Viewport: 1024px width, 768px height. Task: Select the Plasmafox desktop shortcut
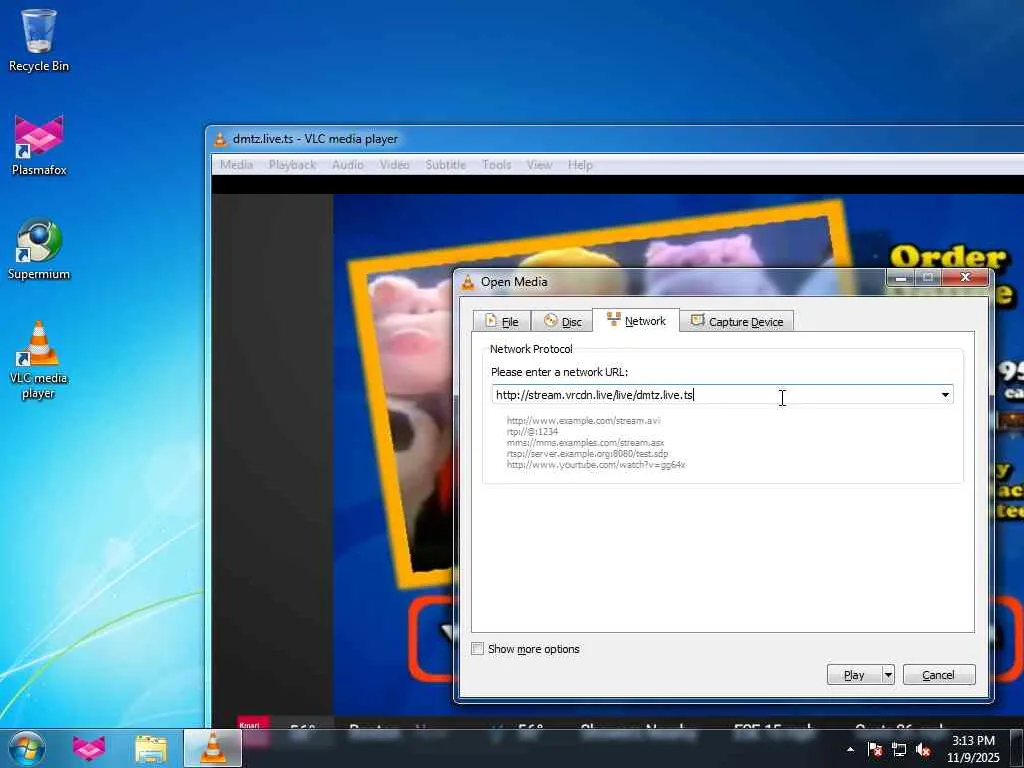39,145
